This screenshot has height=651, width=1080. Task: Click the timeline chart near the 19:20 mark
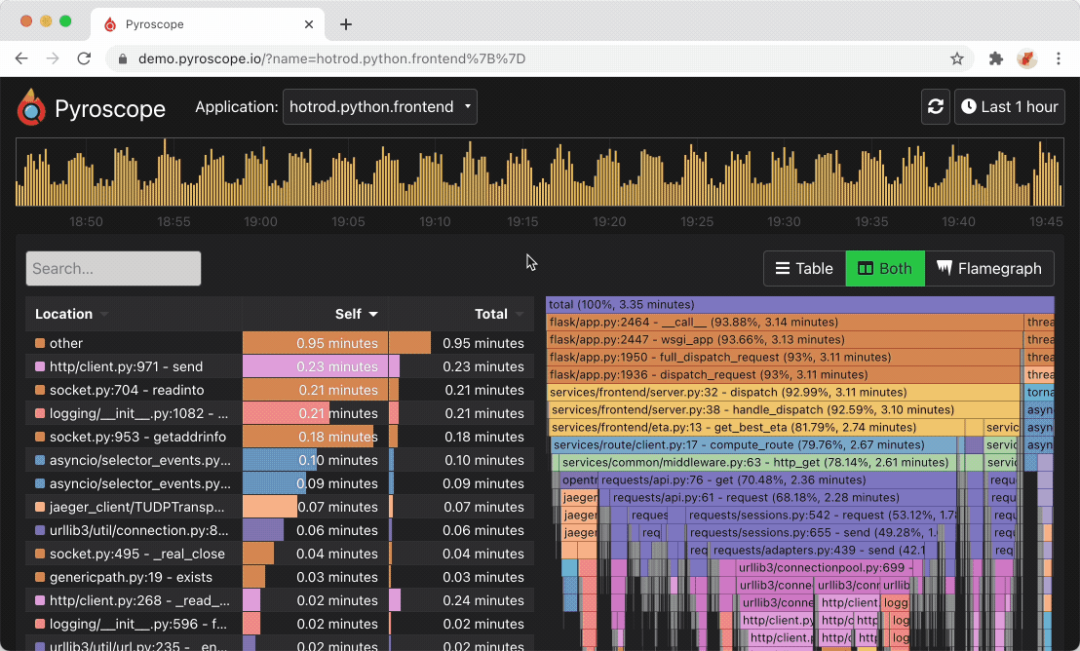click(609, 180)
